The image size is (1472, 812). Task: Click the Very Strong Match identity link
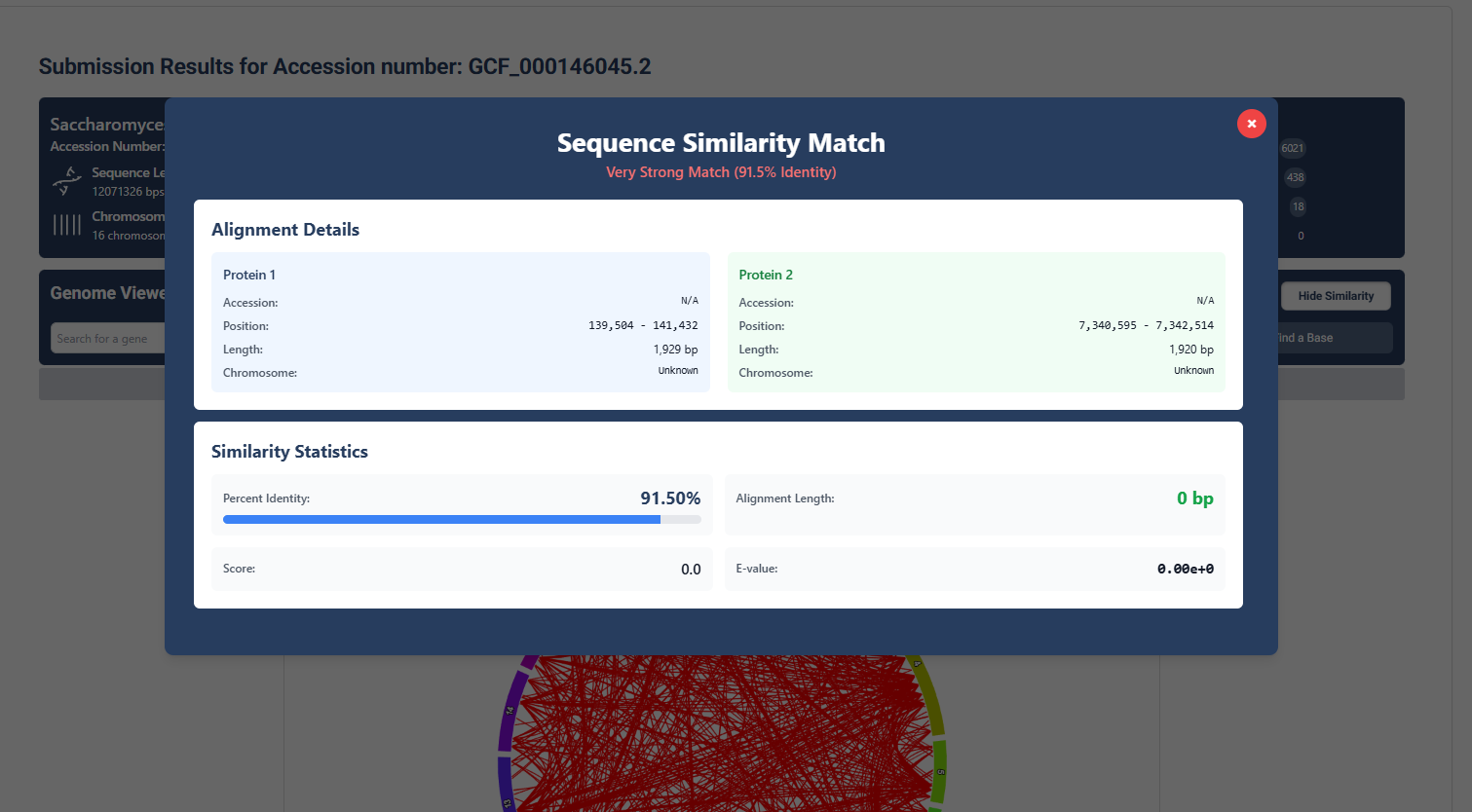click(x=720, y=171)
